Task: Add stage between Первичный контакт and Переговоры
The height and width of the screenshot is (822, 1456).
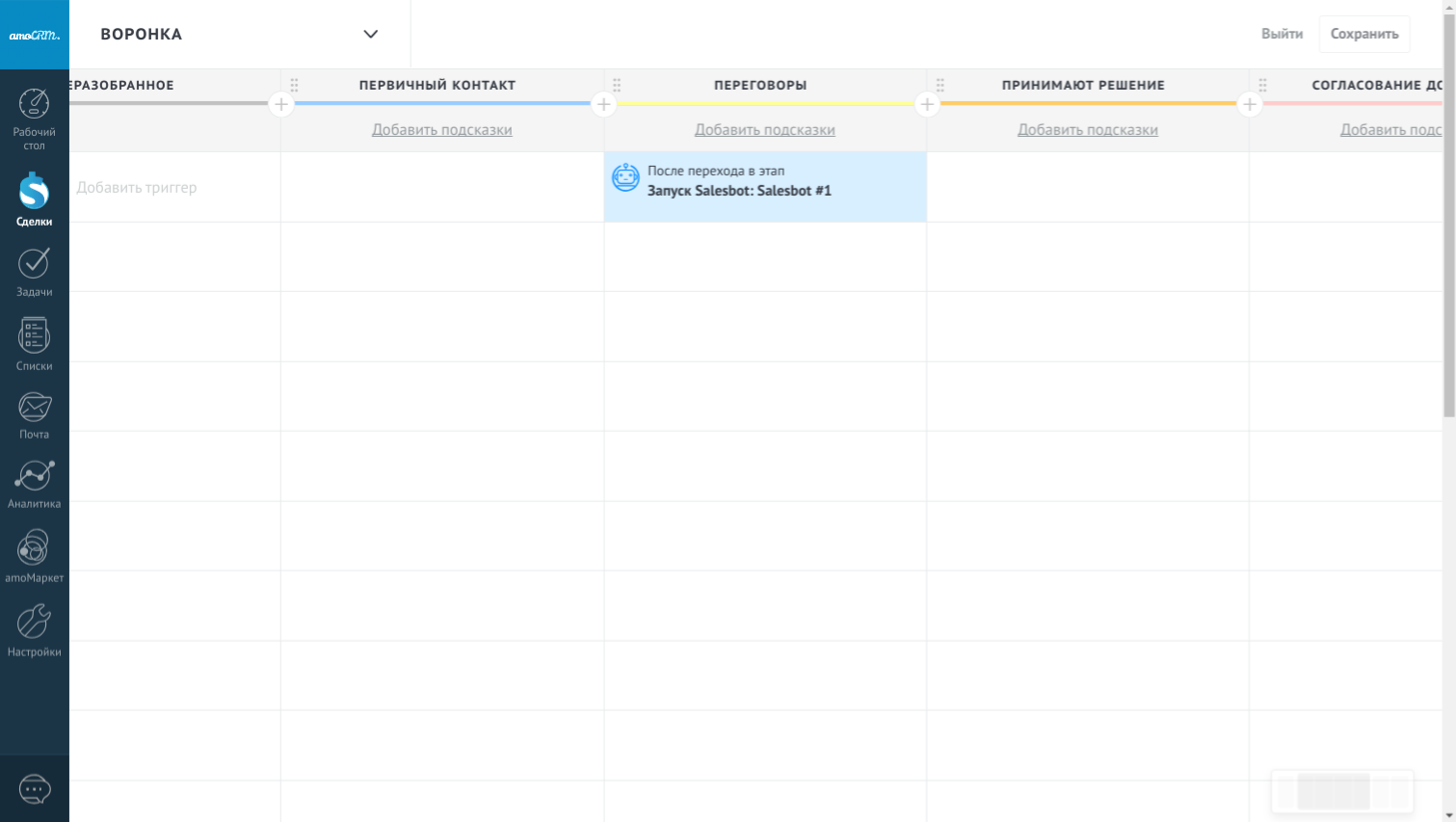Action: [x=603, y=104]
